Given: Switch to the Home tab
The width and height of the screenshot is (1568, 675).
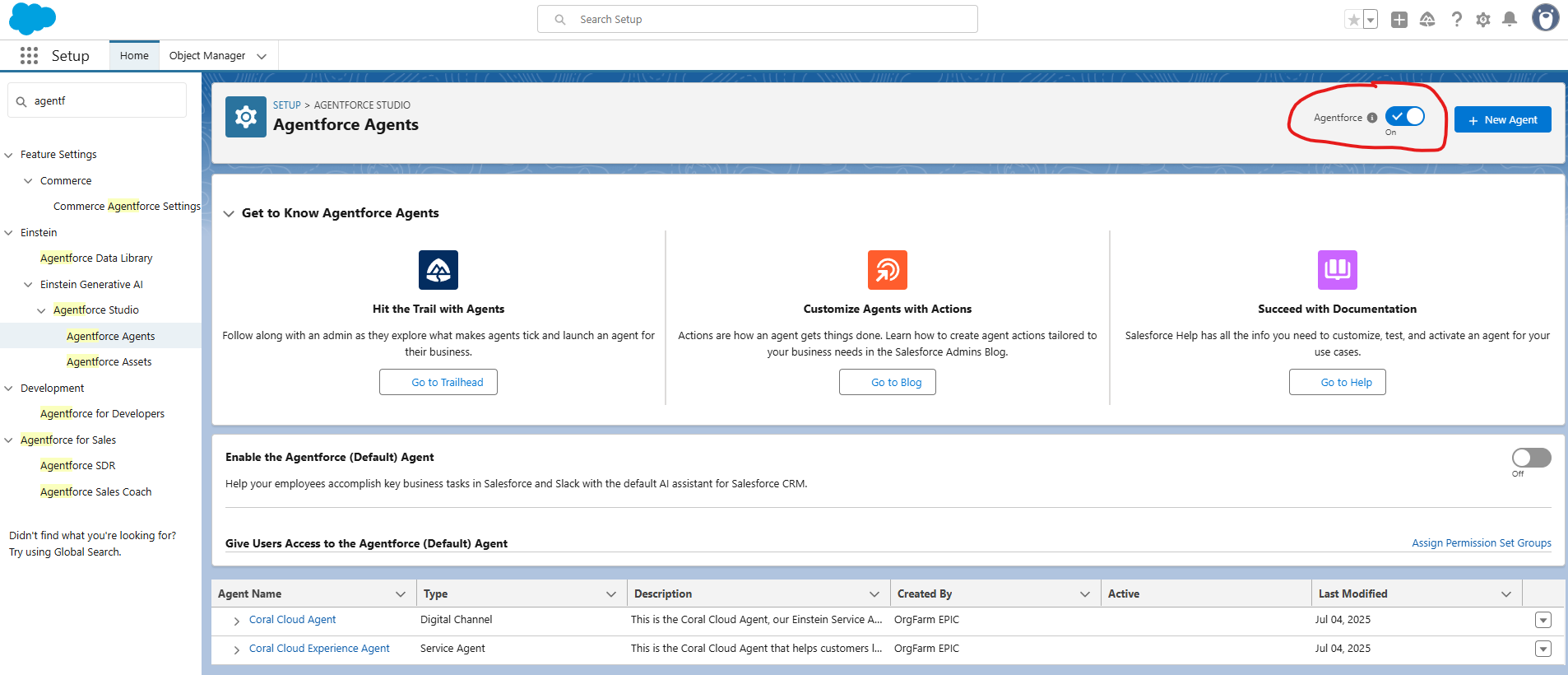Looking at the screenshot, I should (134, 55).
